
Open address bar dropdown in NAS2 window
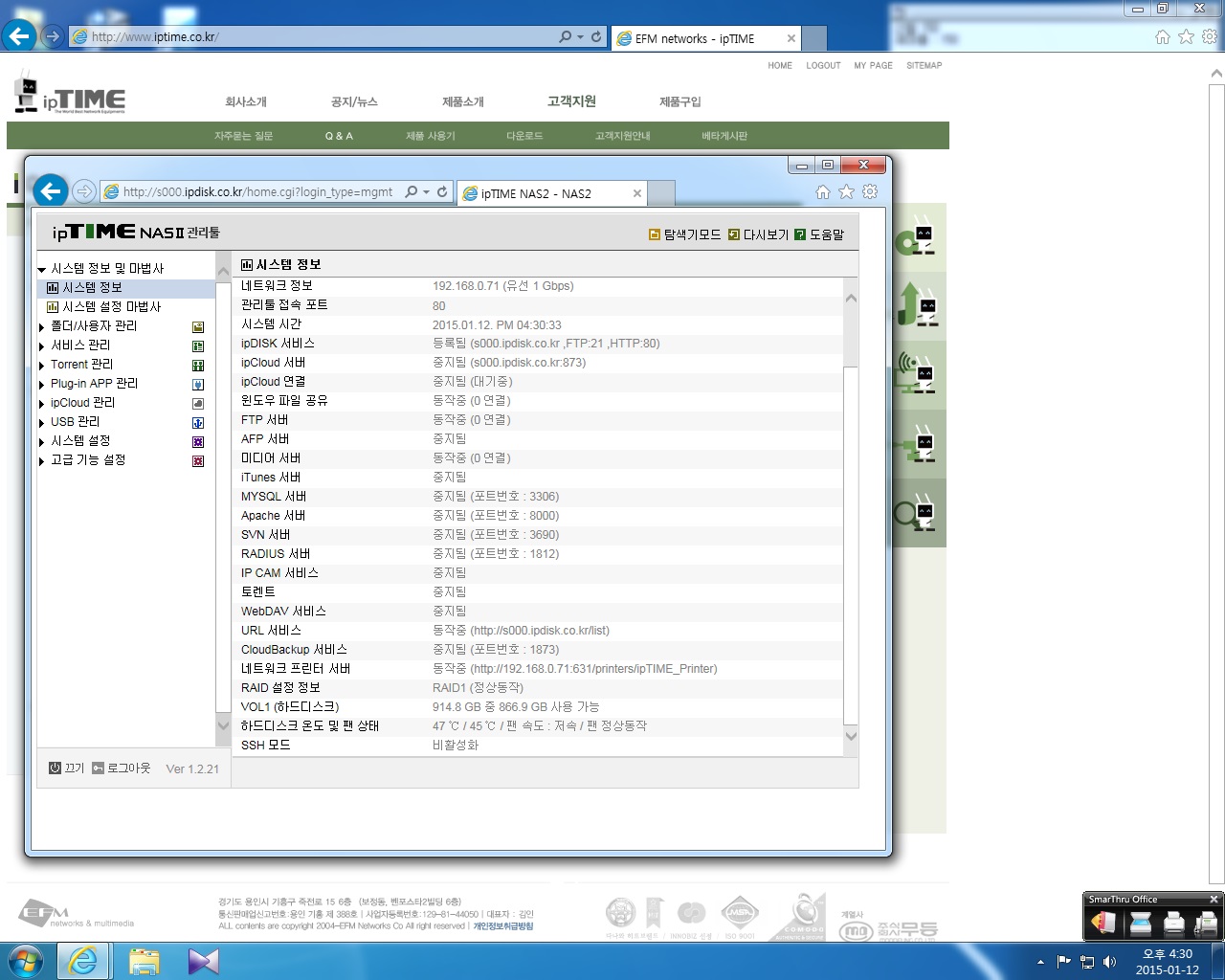(426, 191)
